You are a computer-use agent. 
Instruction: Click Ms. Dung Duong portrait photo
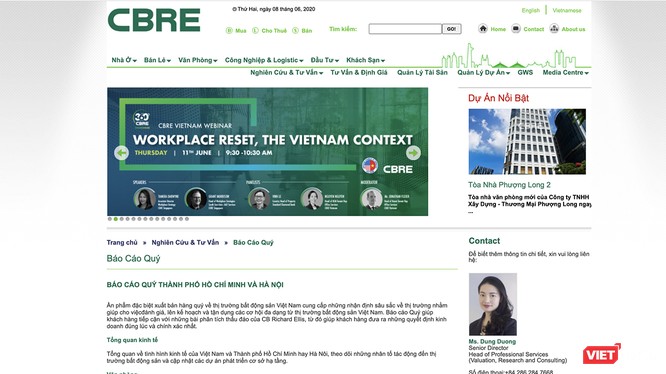point(493,304)
